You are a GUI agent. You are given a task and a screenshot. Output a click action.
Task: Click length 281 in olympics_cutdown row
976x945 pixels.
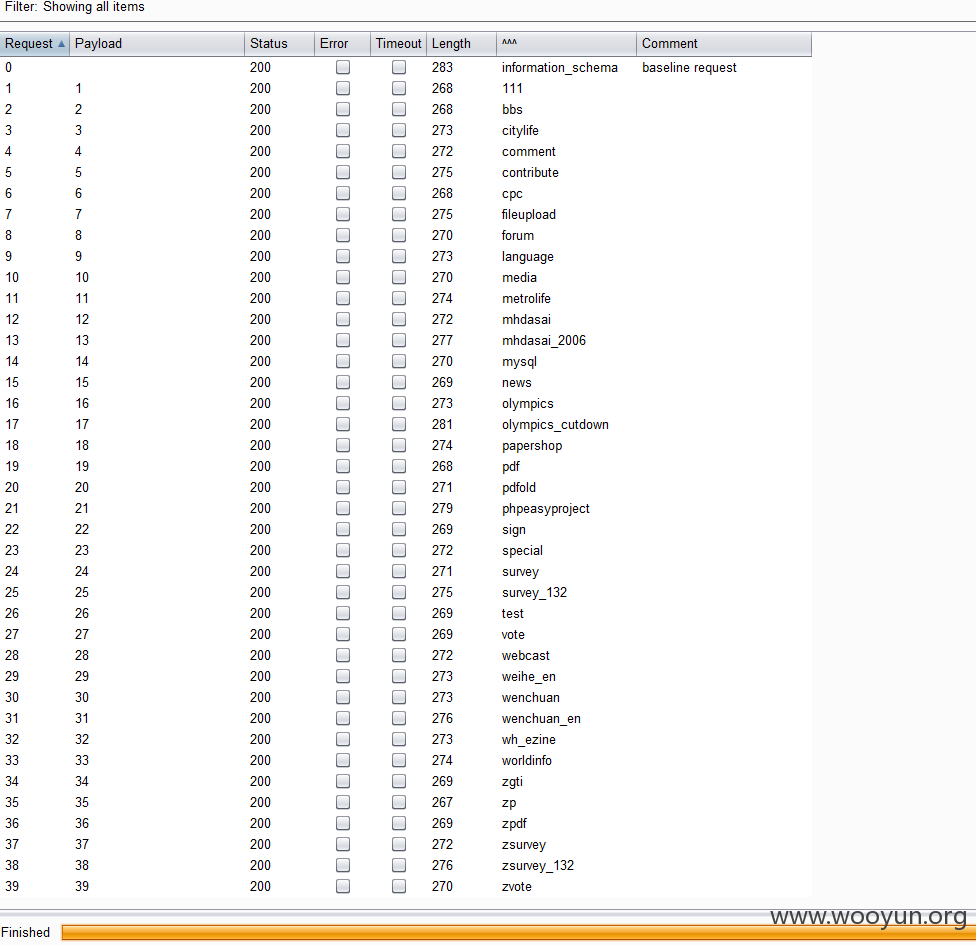click(443, 424)
